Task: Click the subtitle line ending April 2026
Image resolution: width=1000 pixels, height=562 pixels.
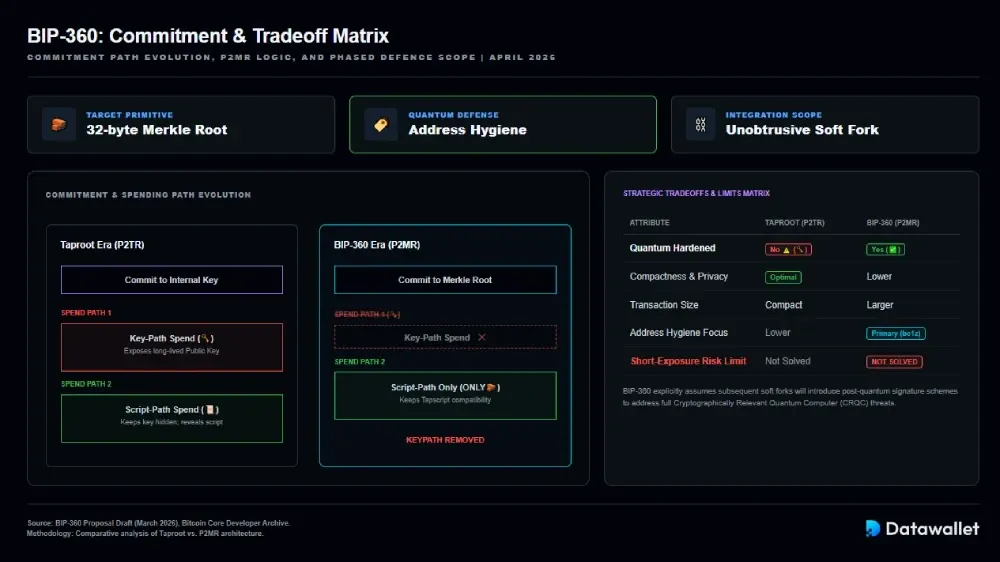Action: pyautogui.click(x=291, y=57)
